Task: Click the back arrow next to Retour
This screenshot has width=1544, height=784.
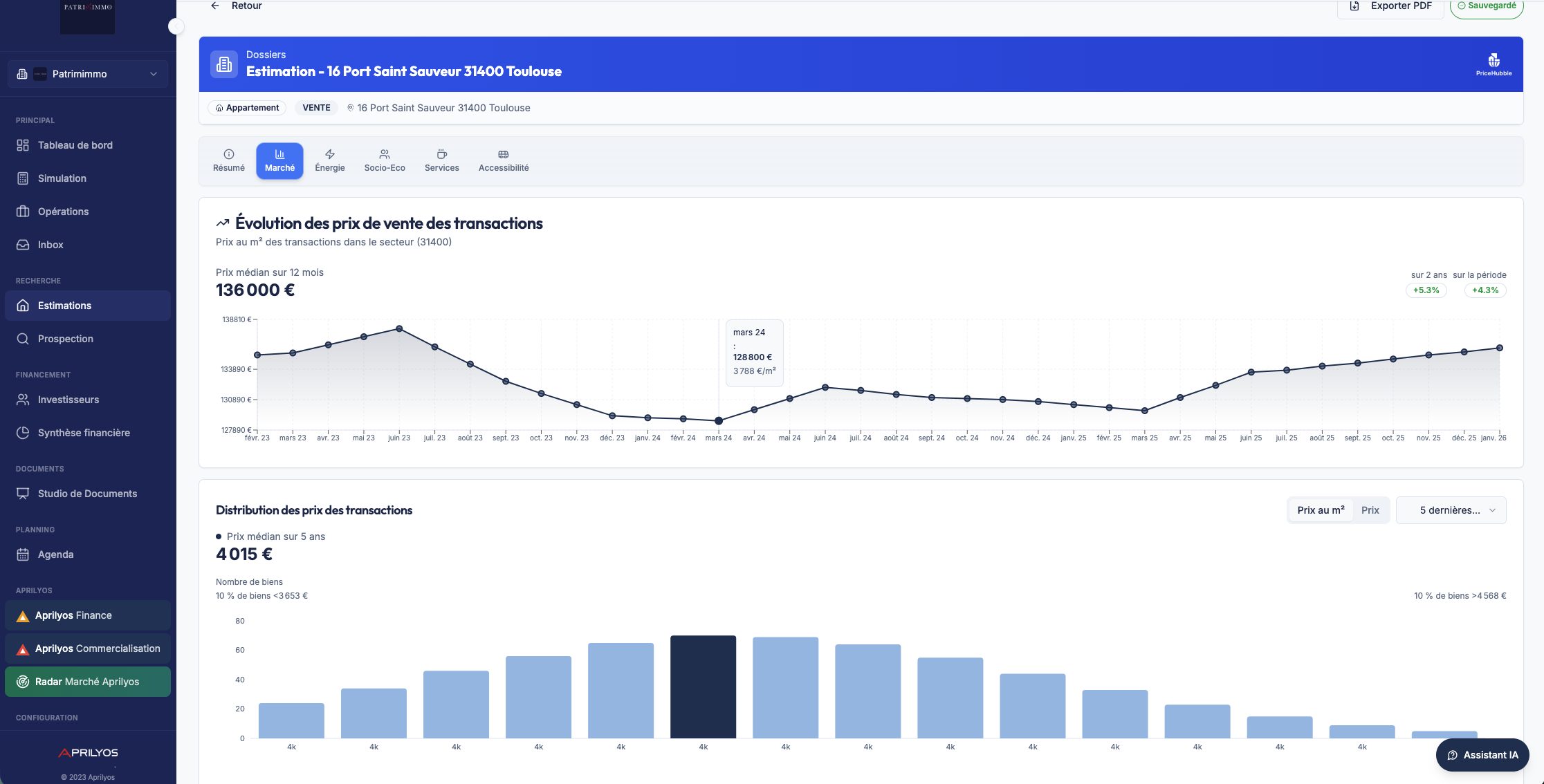Action: pyautogui.click(x=215, y=6)
